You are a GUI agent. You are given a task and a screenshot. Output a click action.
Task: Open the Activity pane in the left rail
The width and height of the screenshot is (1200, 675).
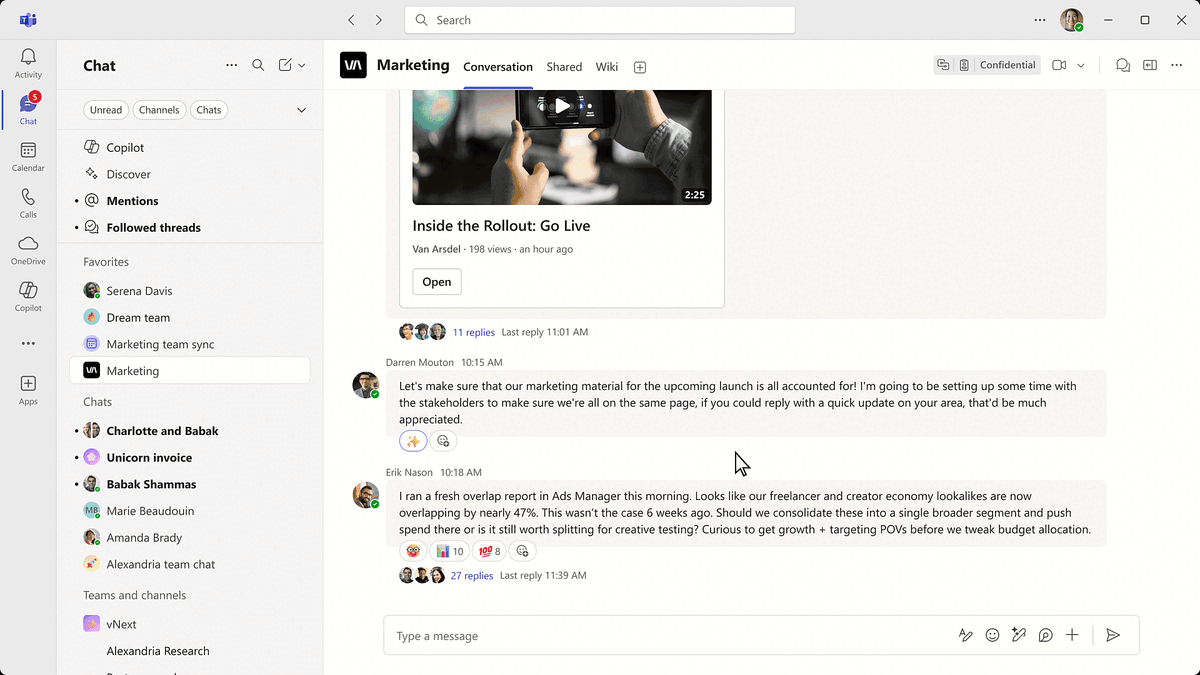27,62
